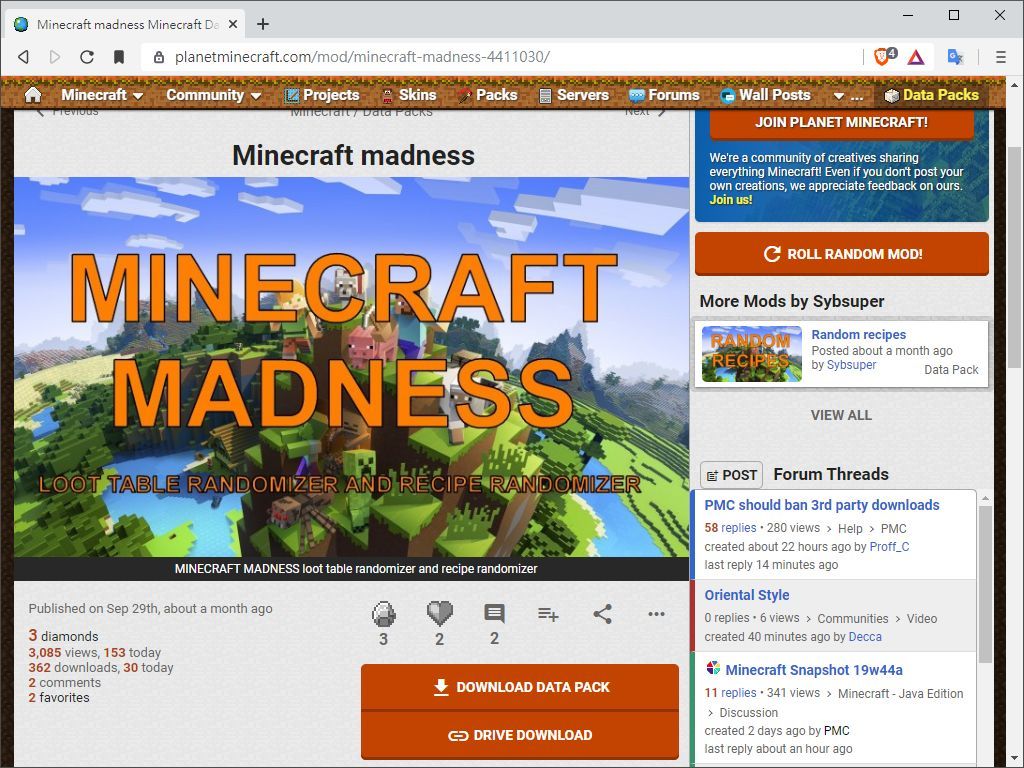Click the forward navigation arrow

tap(55, 57)
